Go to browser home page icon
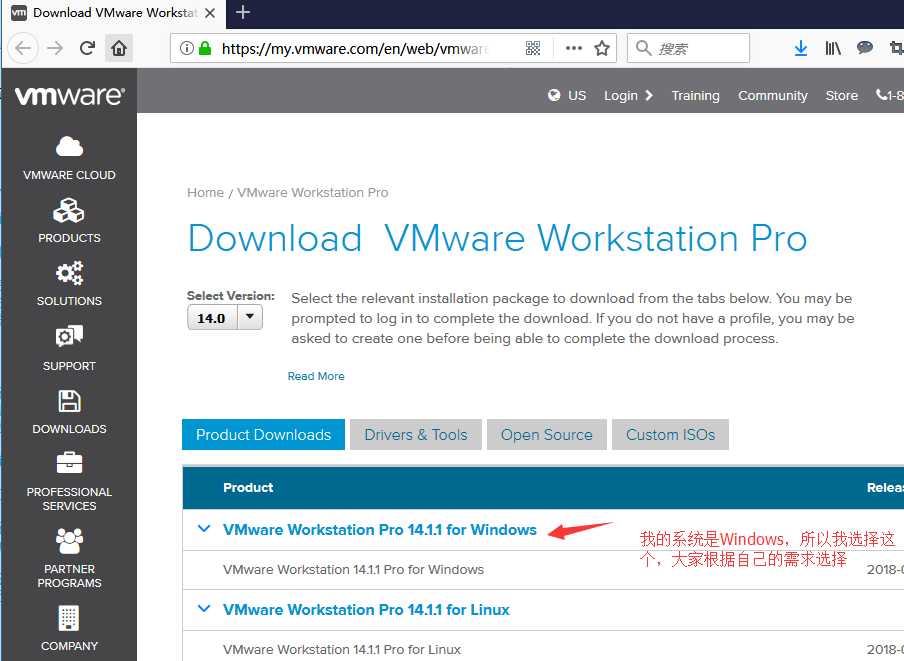 pos(119,48)
